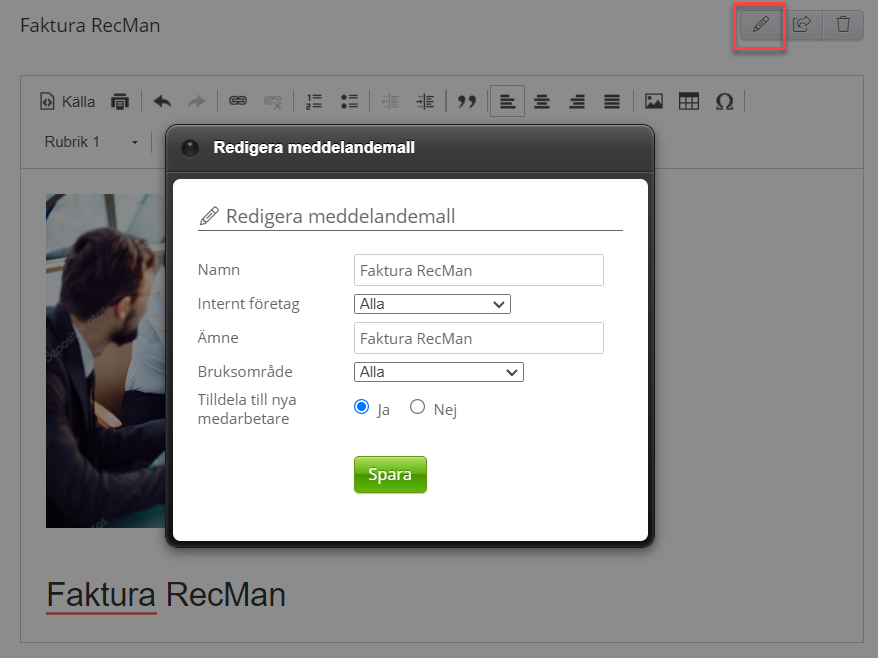Click the share template icon

click(x=801, y=25)
